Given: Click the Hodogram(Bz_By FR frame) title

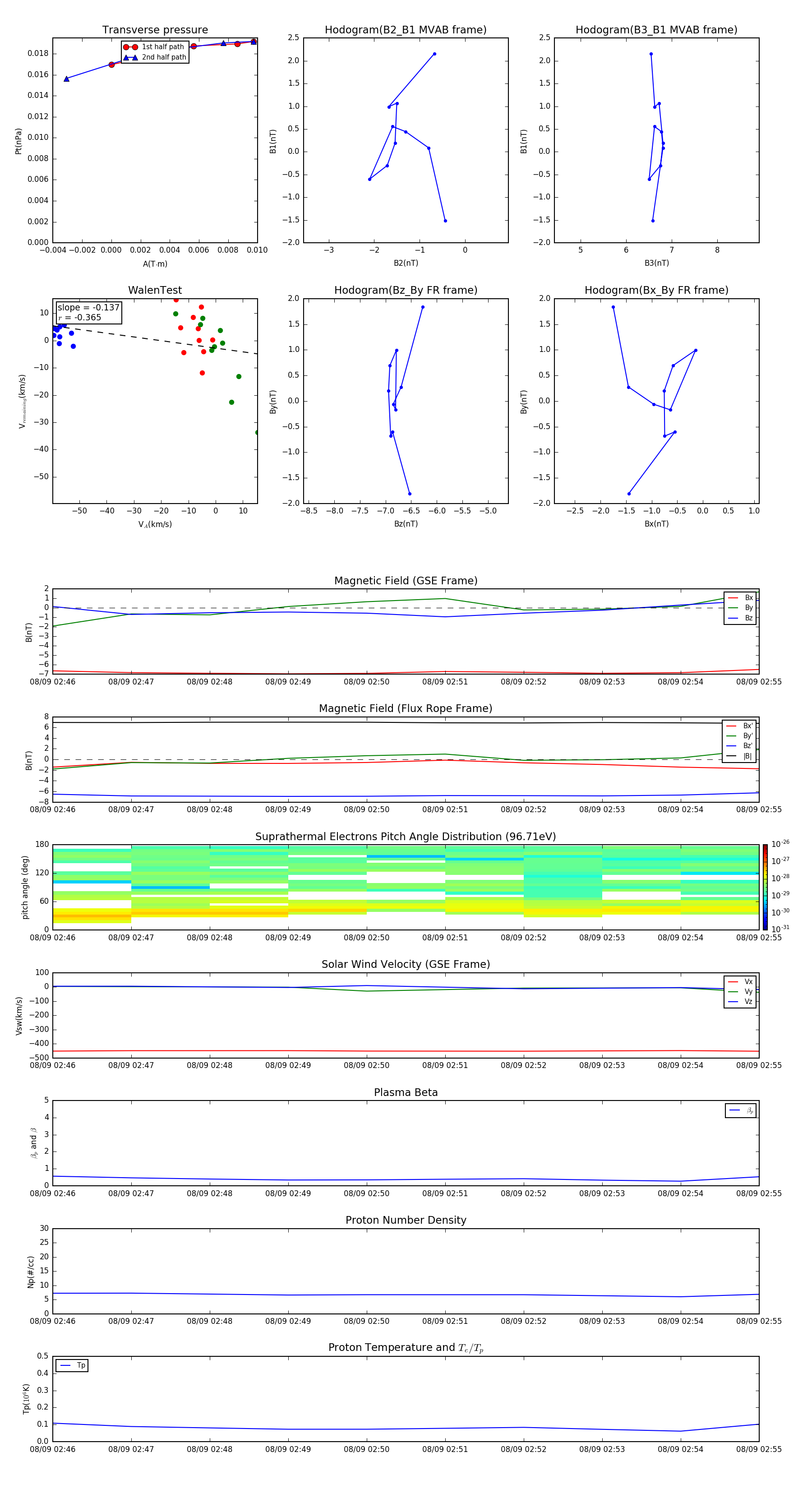Looking at the screenshot, I should click(405, 290).
